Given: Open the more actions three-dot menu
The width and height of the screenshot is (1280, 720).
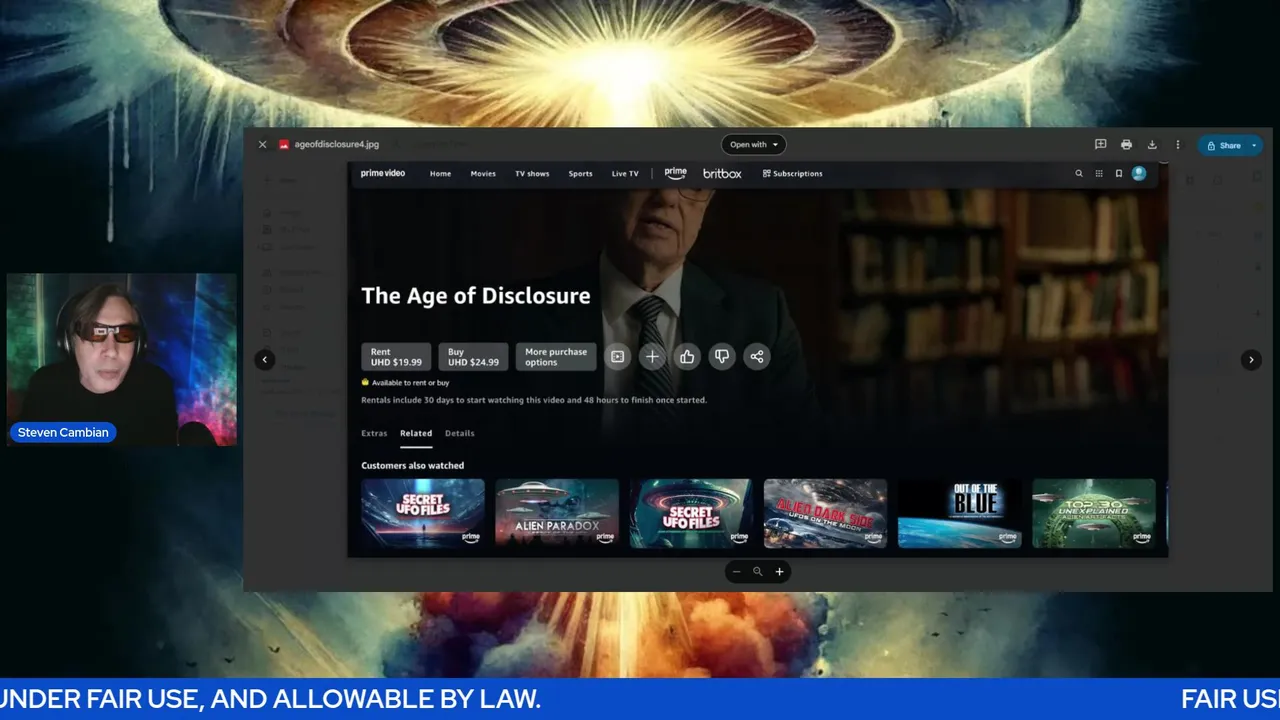Looking at the screenshot, I should (1178, 145).
